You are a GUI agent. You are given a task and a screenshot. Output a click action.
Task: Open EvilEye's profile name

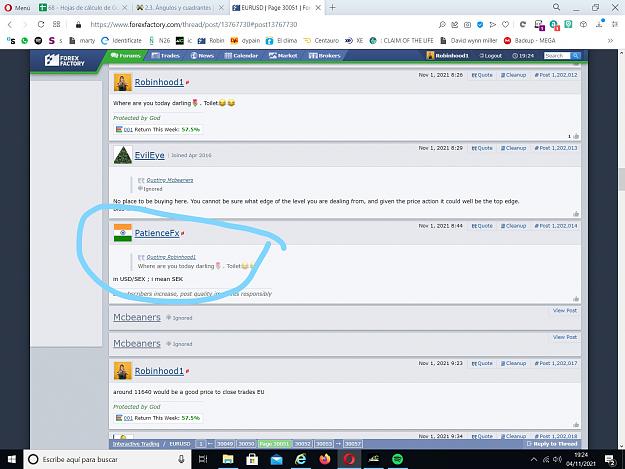pyautogui.click(x=149, y=155)
